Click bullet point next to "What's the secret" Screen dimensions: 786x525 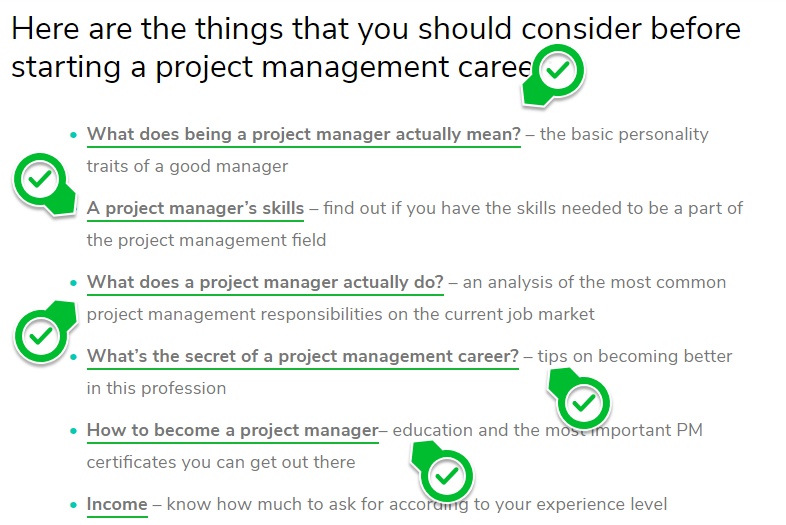pos(73,357)
